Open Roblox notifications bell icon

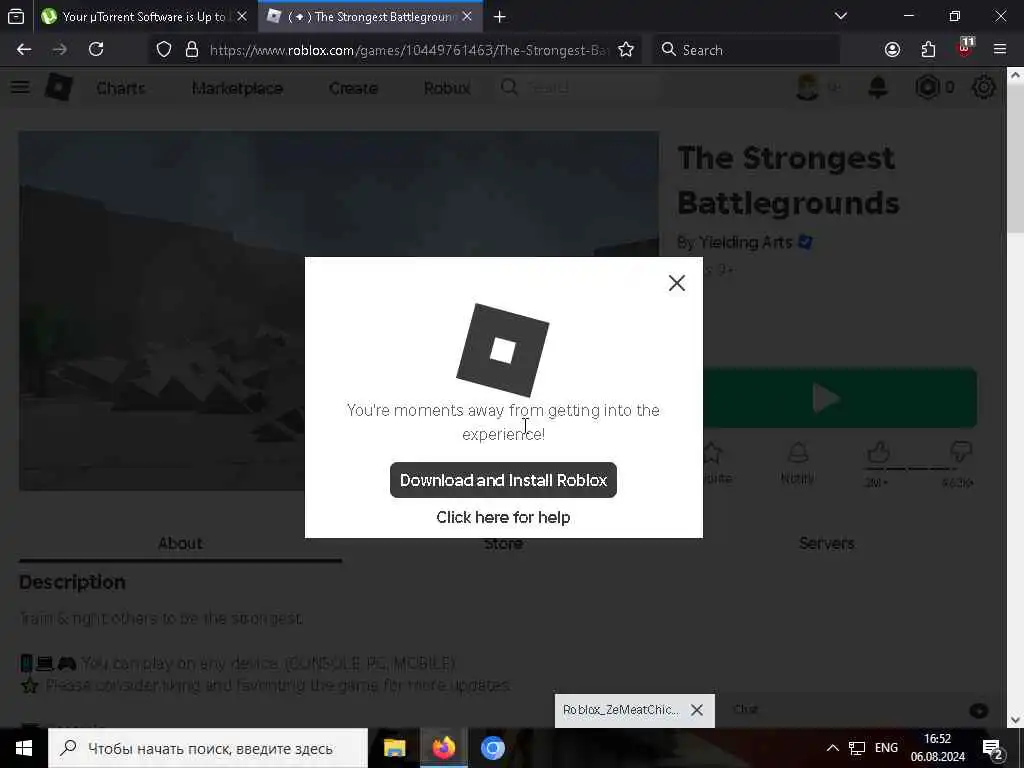(x=878, y=87)
